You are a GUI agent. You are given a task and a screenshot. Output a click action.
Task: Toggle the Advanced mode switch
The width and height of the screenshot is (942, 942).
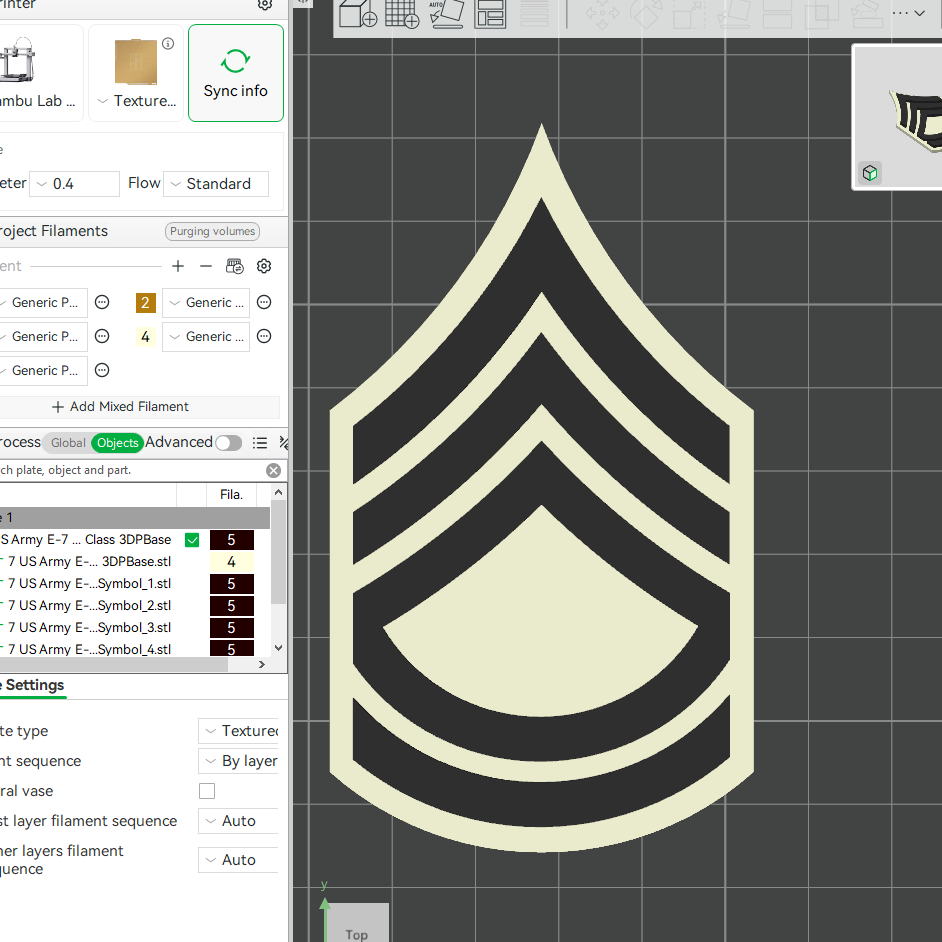(x=228, y=443)
